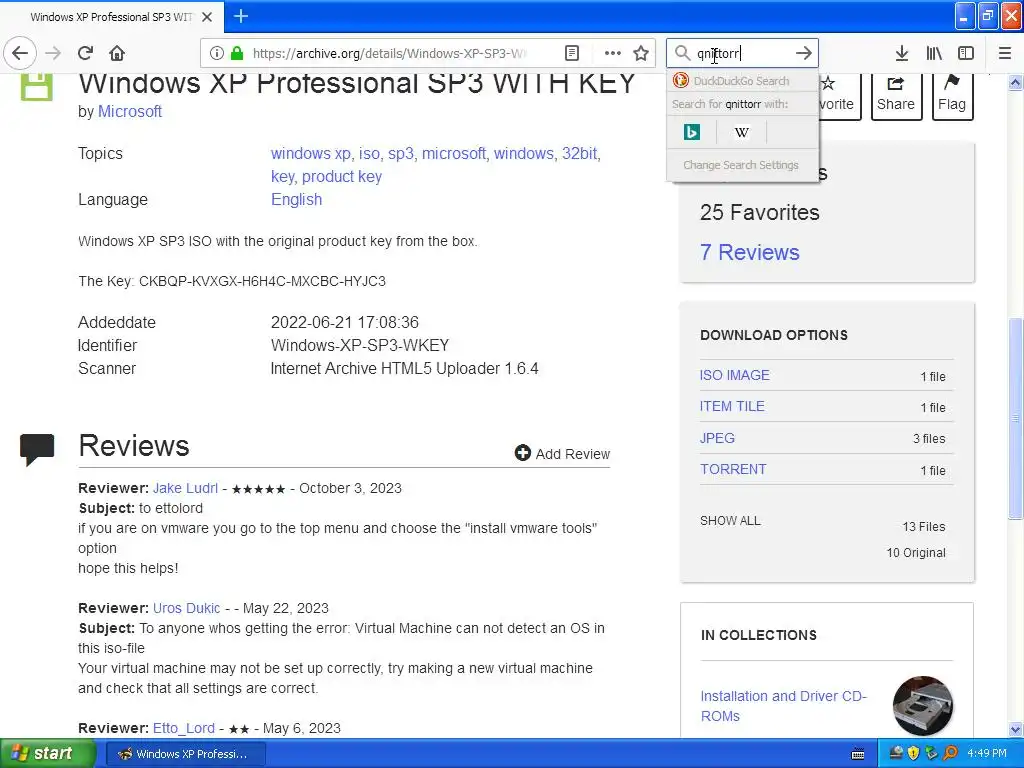
Task: Open the Firefox hamburger menu
Action: tap(1004, 54)
